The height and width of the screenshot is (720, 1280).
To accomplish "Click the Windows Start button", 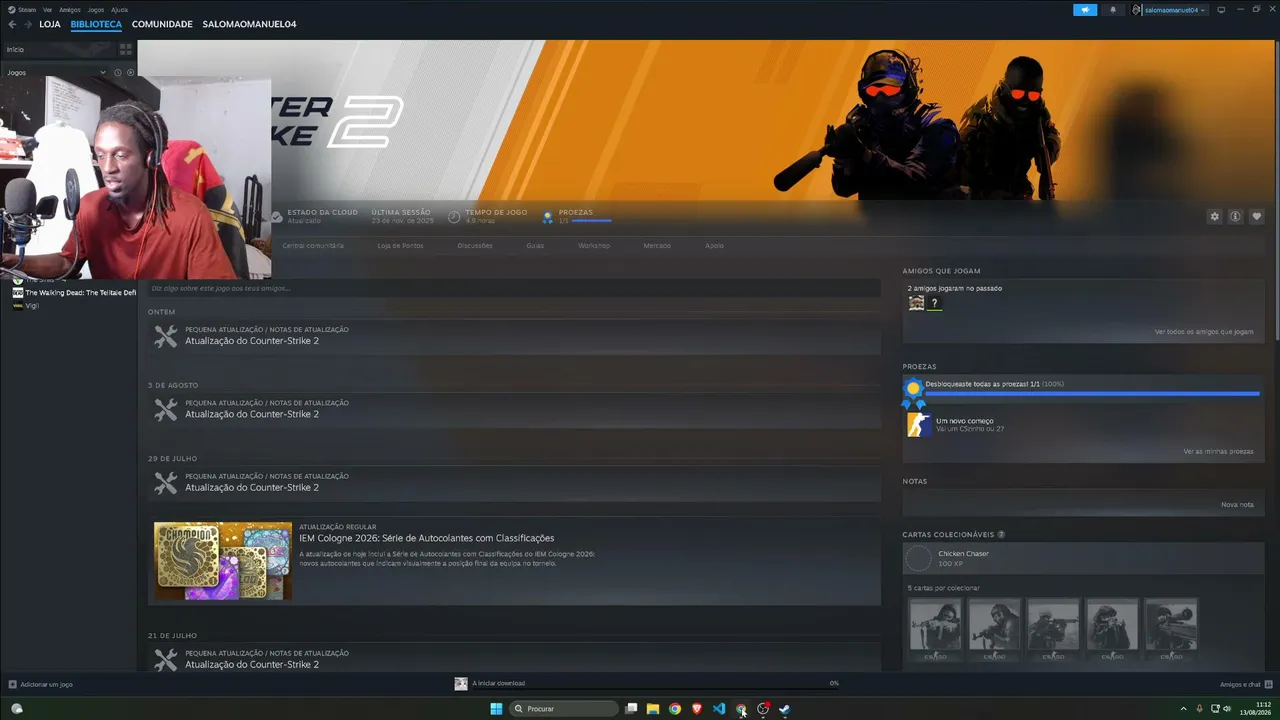I will tap(496, 709).
